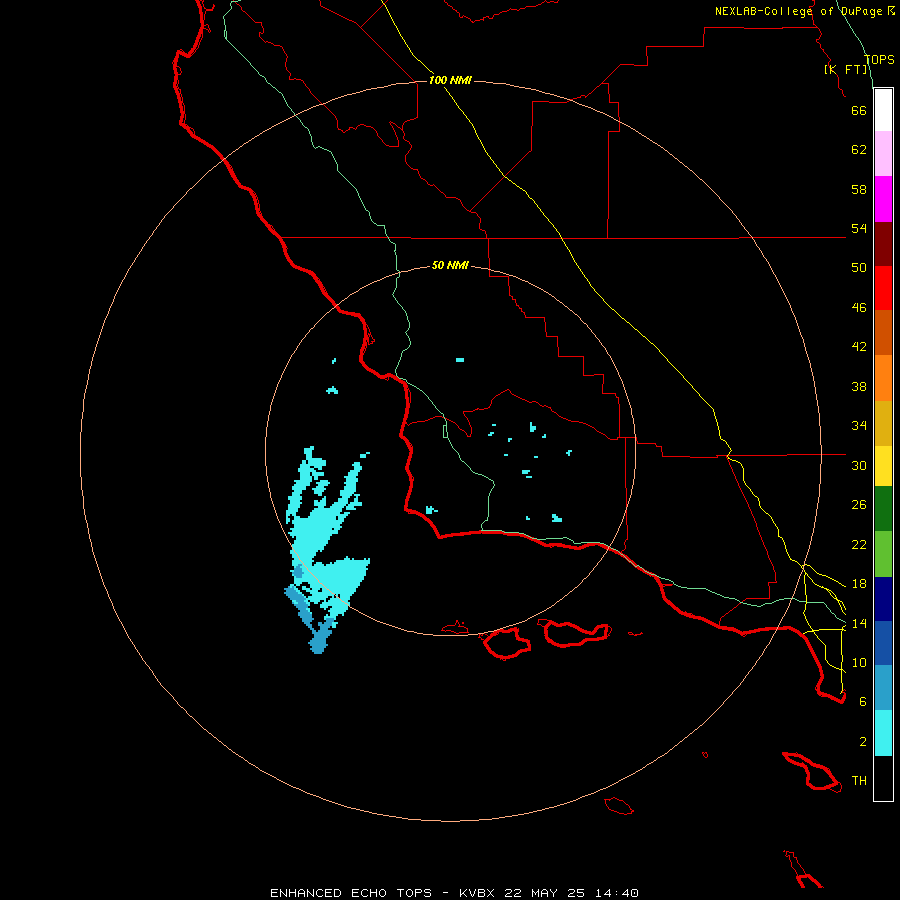Pick the bright red legend swatch

tap(883, 288)
